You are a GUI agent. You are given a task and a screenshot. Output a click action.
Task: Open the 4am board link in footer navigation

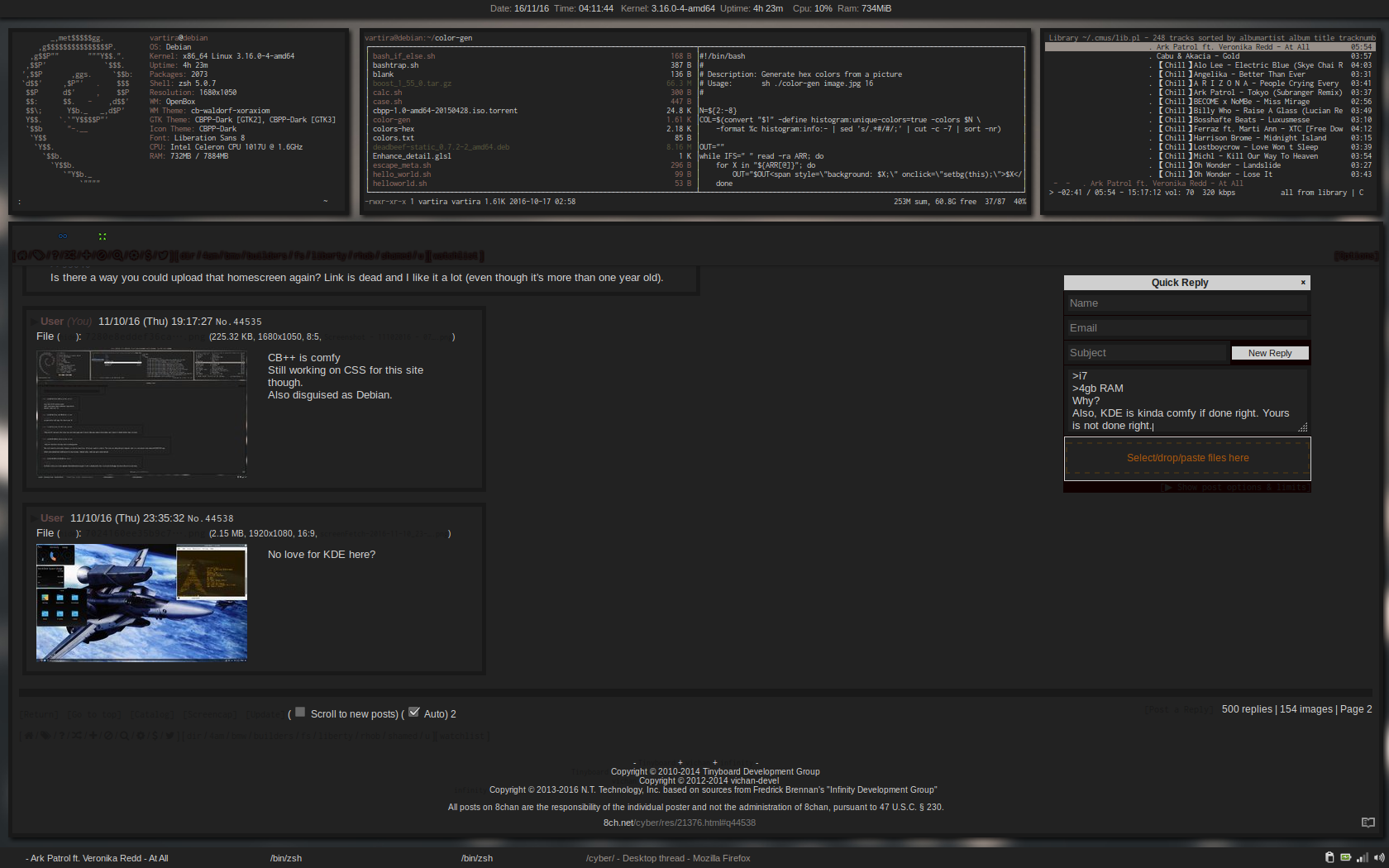pyautogui.click(x=217, y=735)
